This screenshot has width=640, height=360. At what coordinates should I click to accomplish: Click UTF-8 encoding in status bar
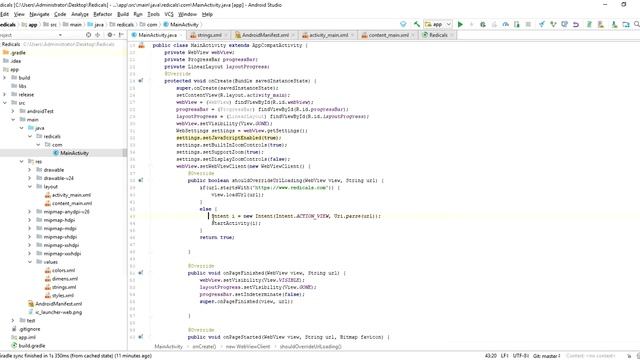(520, 356)
